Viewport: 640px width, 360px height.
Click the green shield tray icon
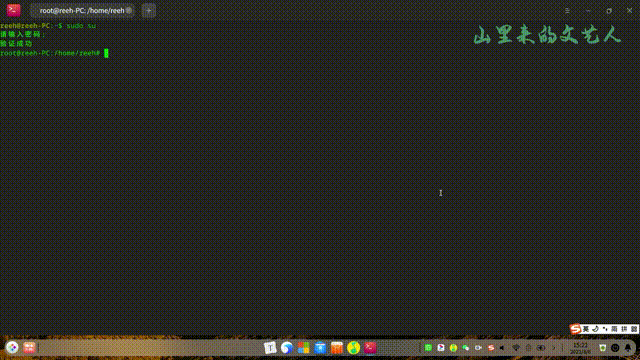click(603, 348)
